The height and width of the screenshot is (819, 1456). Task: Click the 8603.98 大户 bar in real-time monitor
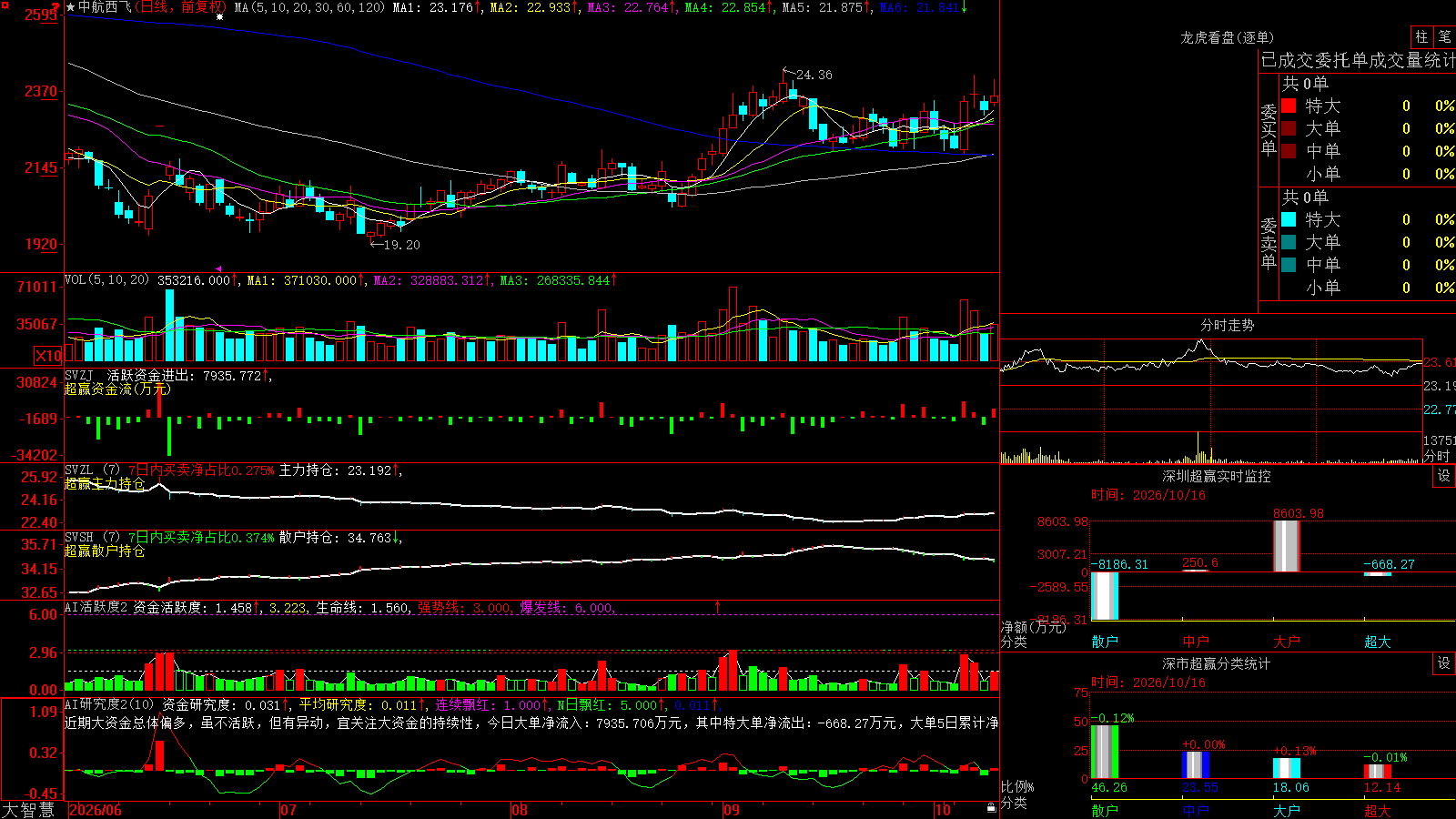click(1286, 546)
